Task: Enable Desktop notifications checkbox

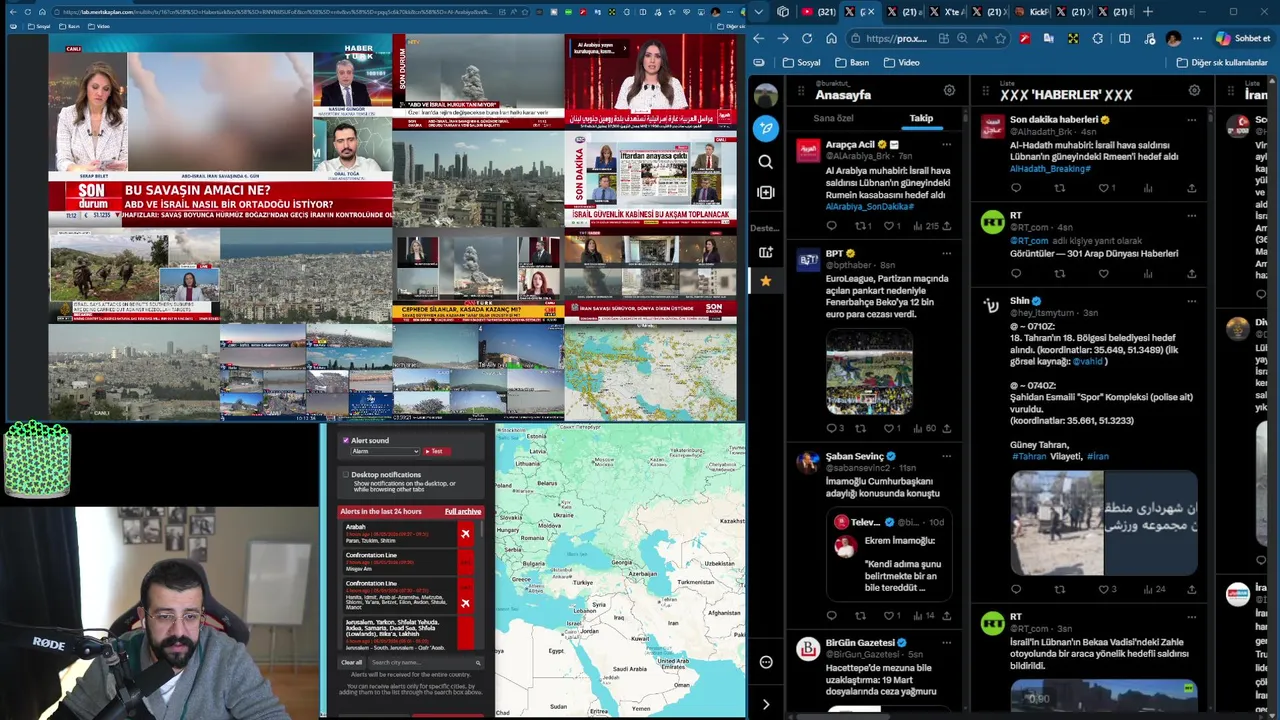Action: tap(346, 475)
